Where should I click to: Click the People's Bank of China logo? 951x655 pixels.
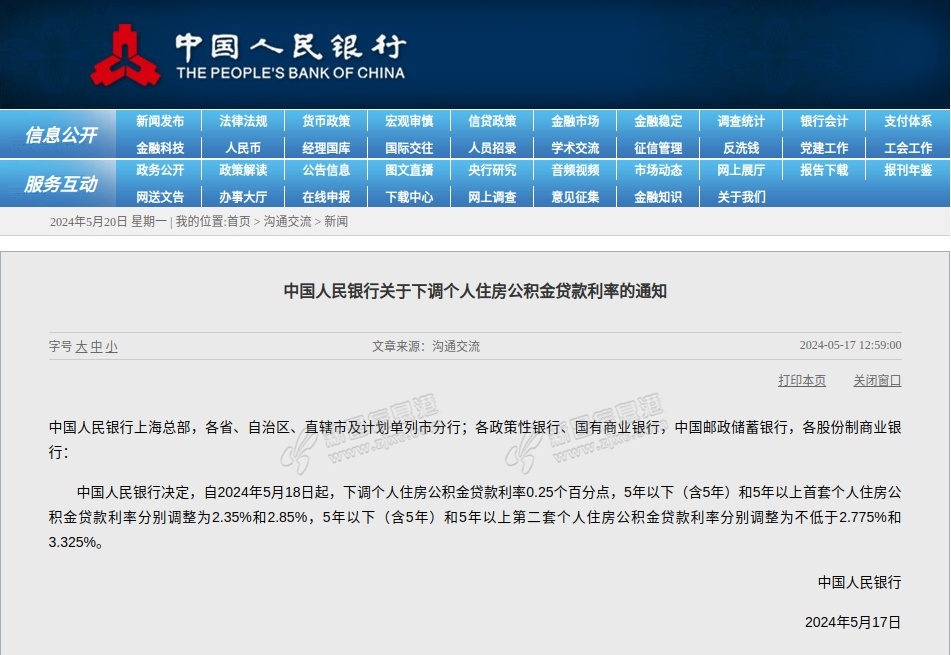click(x=126, y=55)
